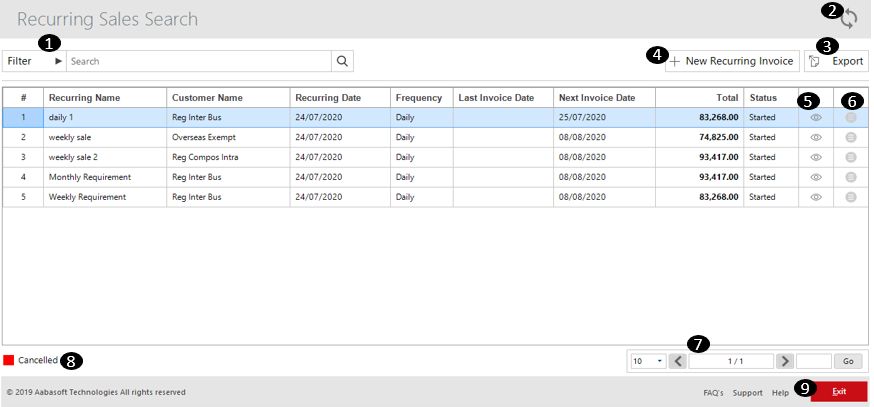Click the Export button
The width and height of the screenshot is (874, 407).
pyautogui.click(x=836, y=61)
